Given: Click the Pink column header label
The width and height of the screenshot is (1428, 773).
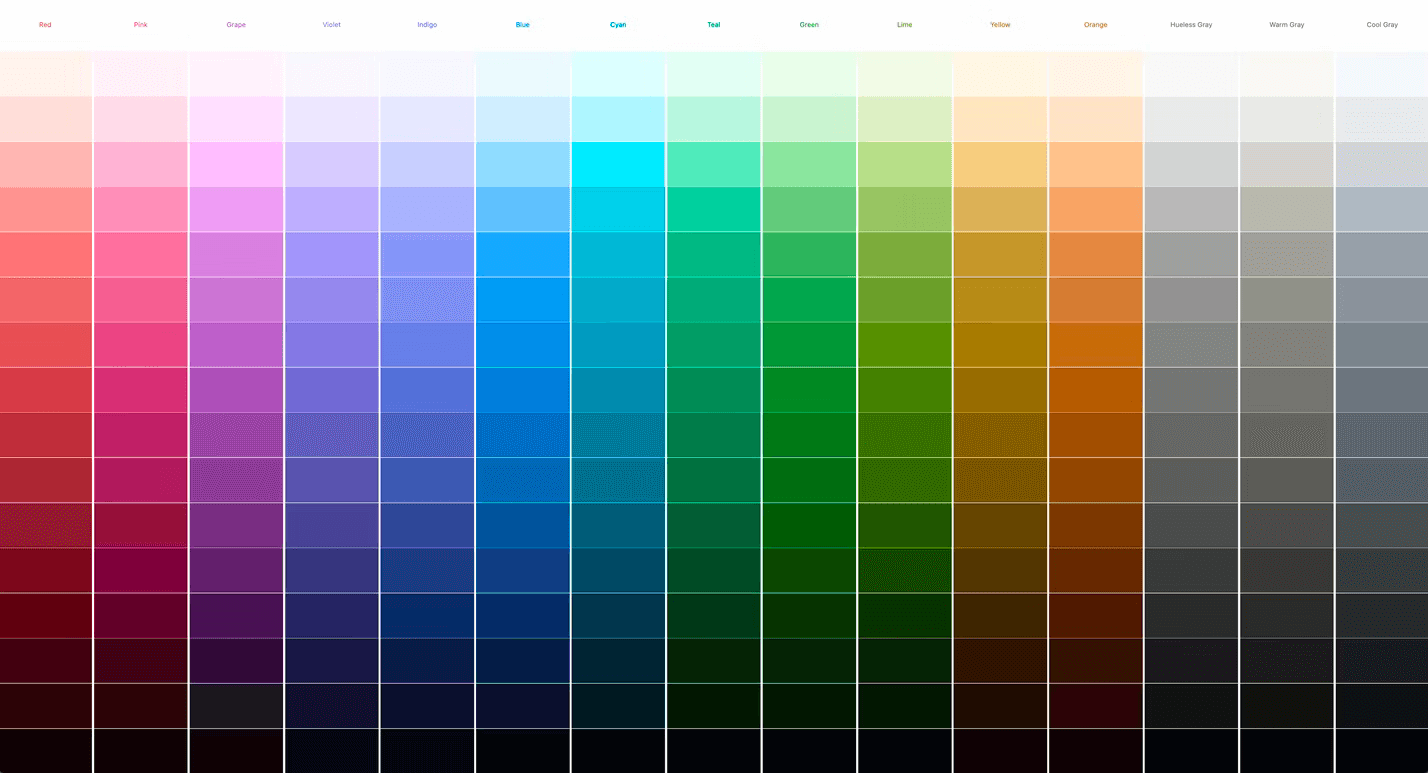Looking at the screenshot, I should point(140,24).
